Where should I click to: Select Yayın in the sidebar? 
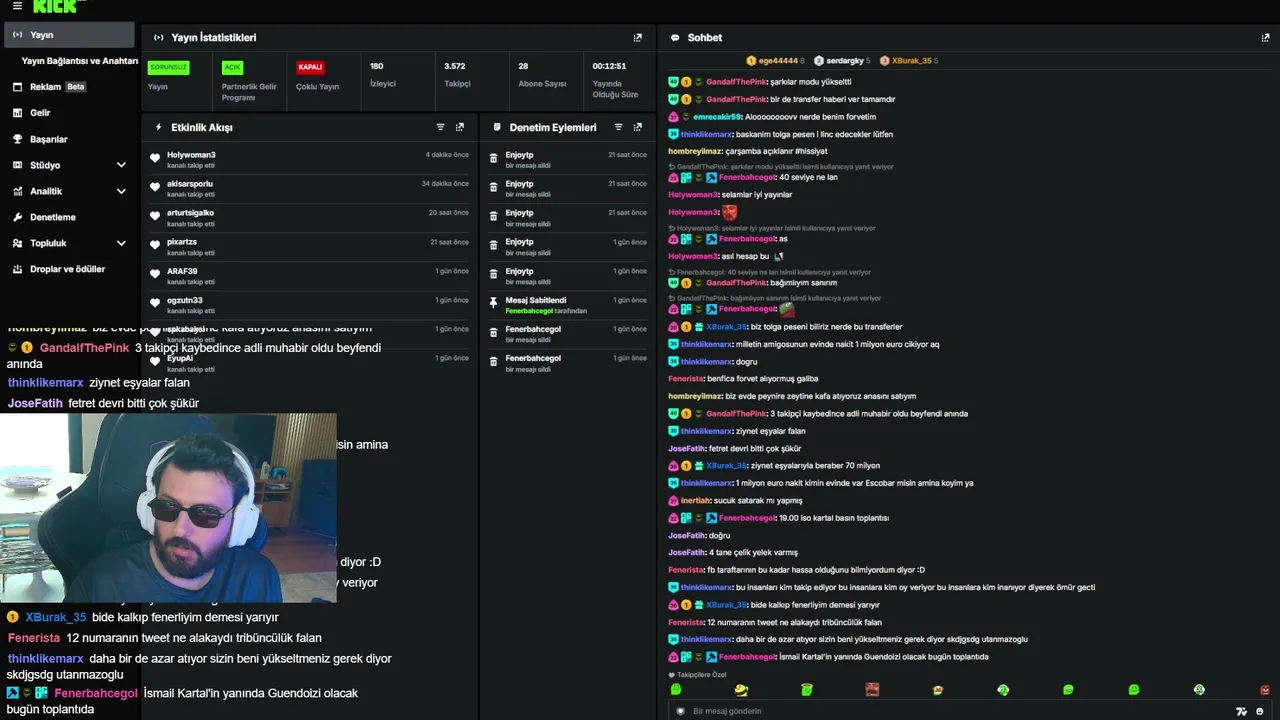(x=70, y=35)
